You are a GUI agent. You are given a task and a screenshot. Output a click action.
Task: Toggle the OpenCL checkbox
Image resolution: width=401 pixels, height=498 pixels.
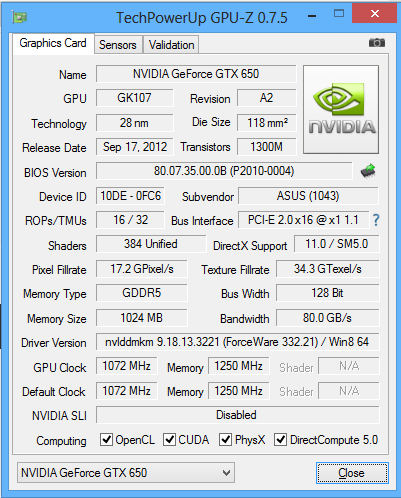(106, 439)
